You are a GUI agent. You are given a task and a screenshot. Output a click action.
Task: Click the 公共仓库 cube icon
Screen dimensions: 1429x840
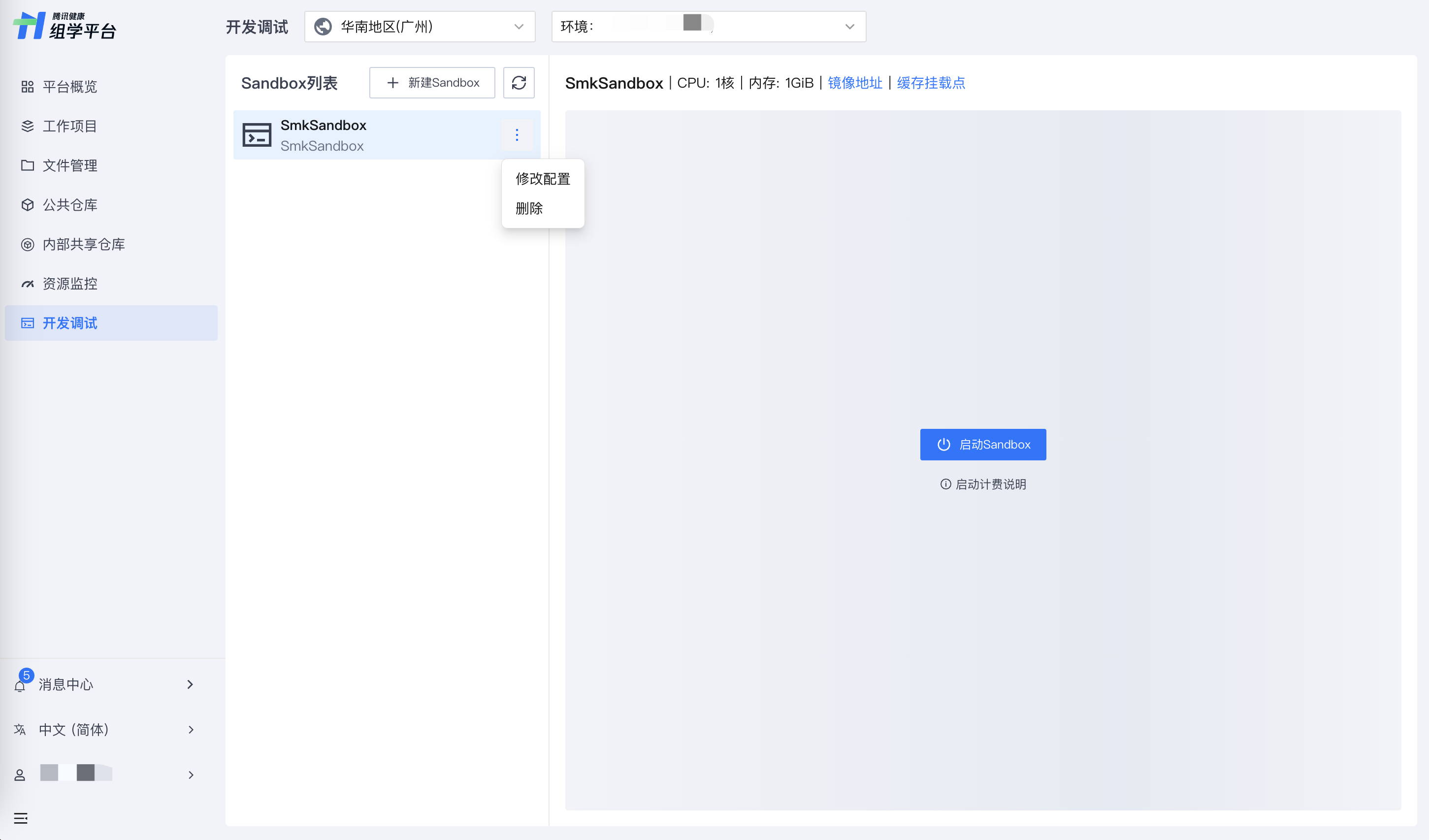27,205
